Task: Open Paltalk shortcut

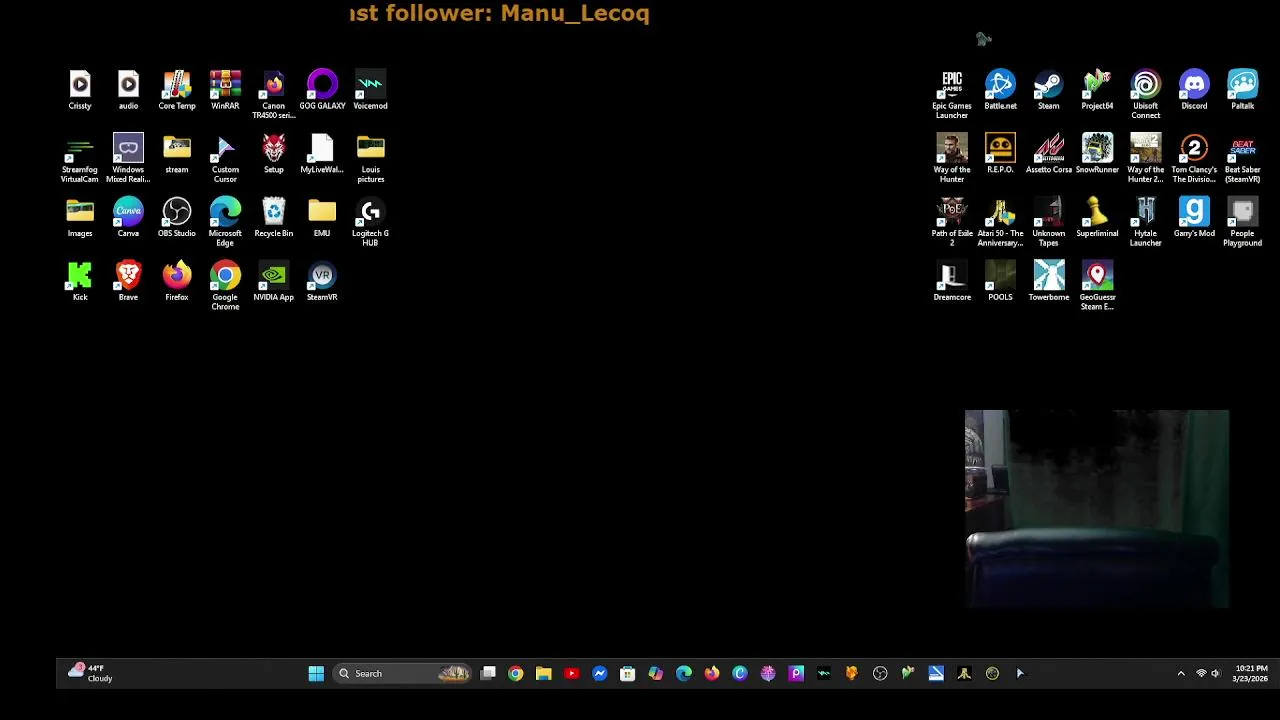Action: [x=1242, y=90]
